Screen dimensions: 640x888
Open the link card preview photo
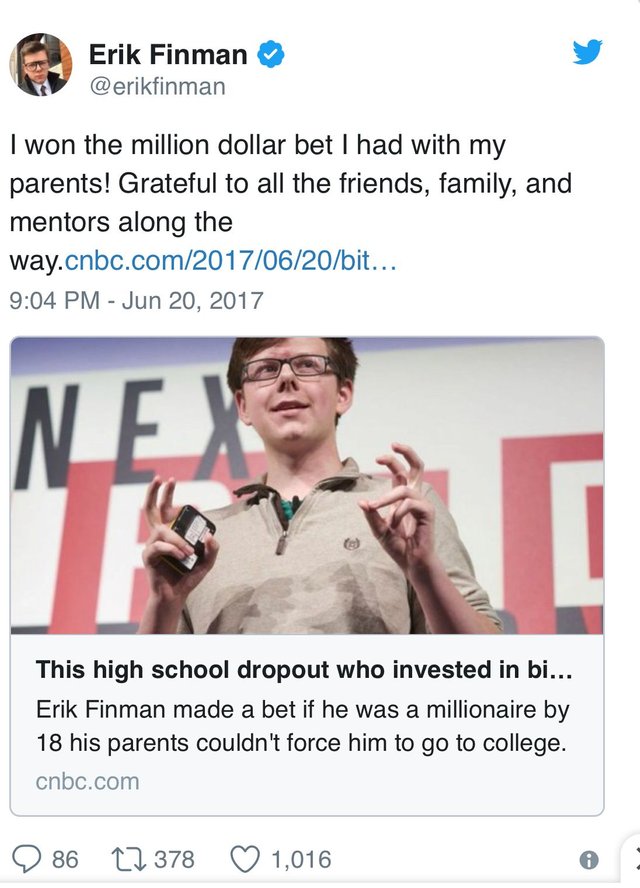(307, 485)
